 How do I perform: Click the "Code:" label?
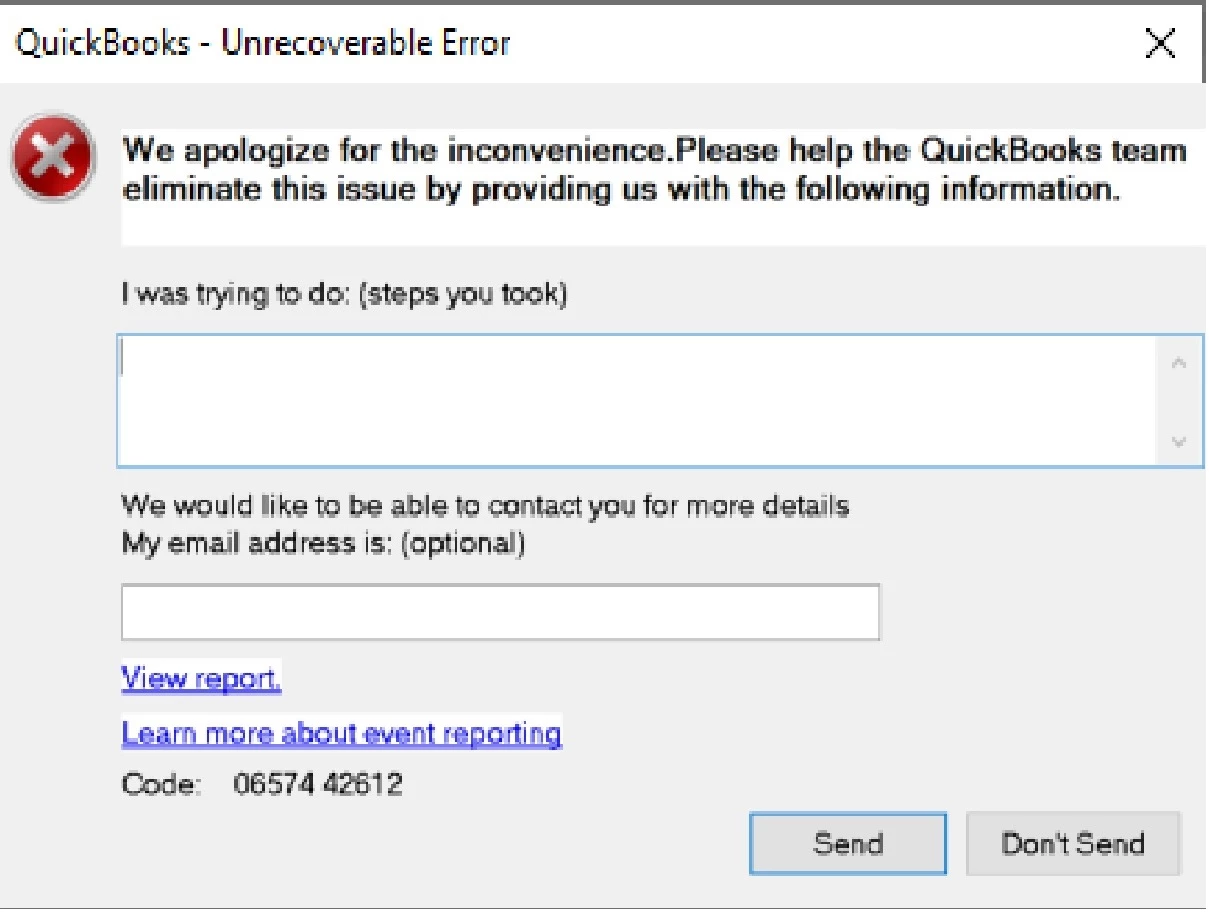[161, 784]
